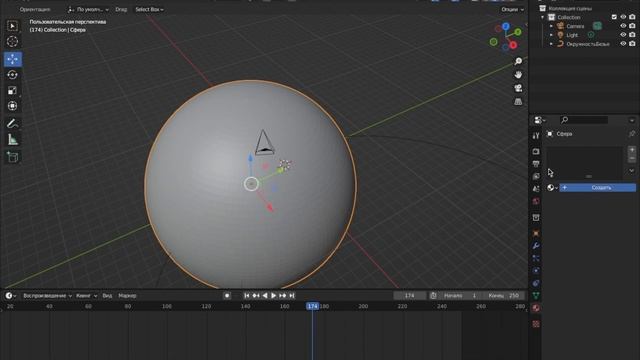This screenshot has height=360, width=640.
Task: Select the Select Box tool in toolbar
Action: pos(12,26)
